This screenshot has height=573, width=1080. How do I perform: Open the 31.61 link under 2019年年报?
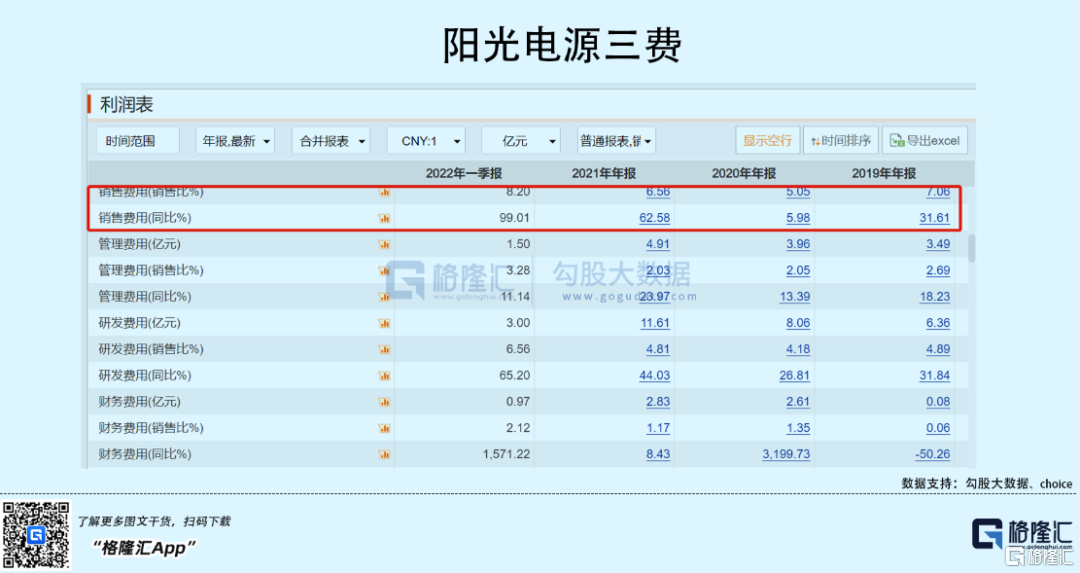[x=935, y=218]
